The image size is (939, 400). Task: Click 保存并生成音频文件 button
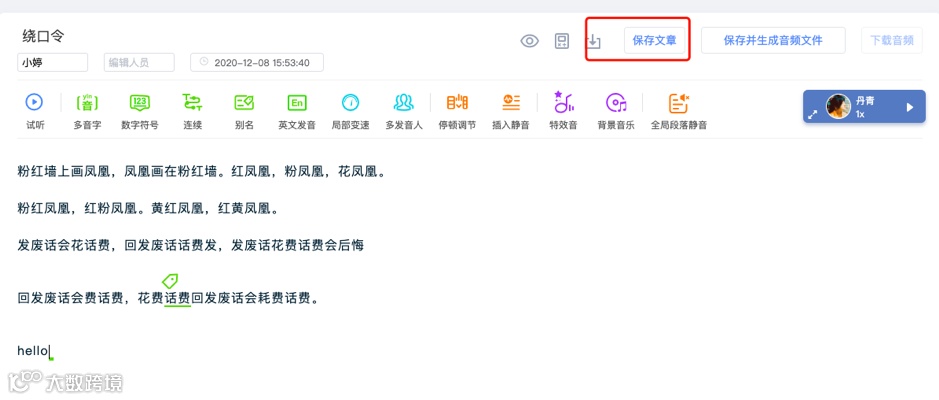pos(773,41)
